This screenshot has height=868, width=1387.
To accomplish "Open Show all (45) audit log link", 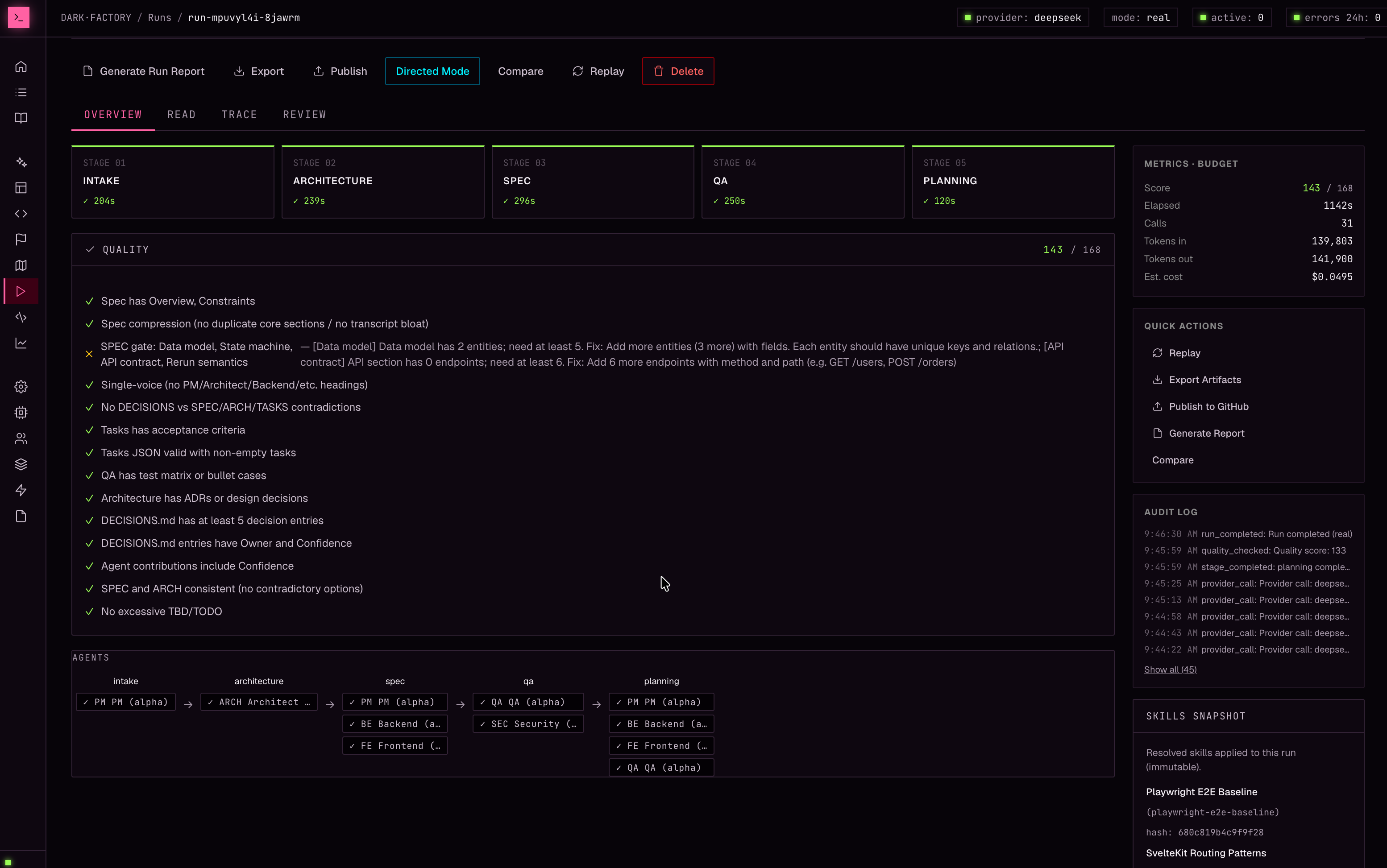I will point(1171,670).
